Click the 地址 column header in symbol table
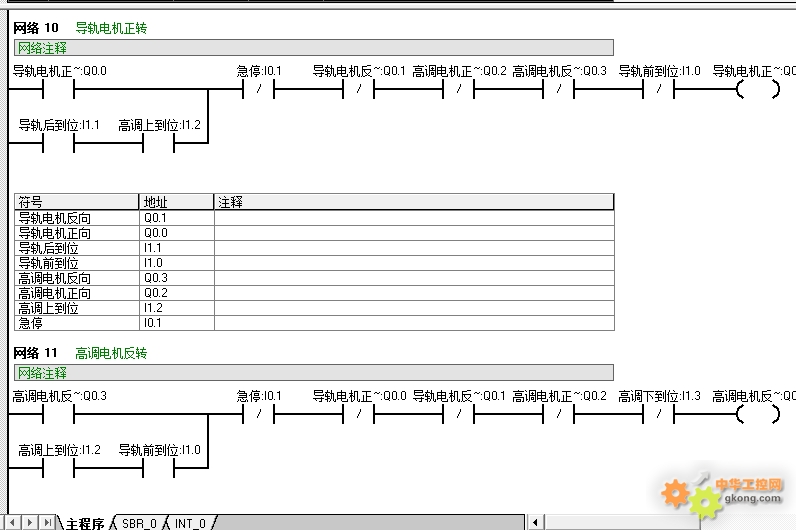Image resolution: width=796 pixels, height=530 pixels. [176, 202]
